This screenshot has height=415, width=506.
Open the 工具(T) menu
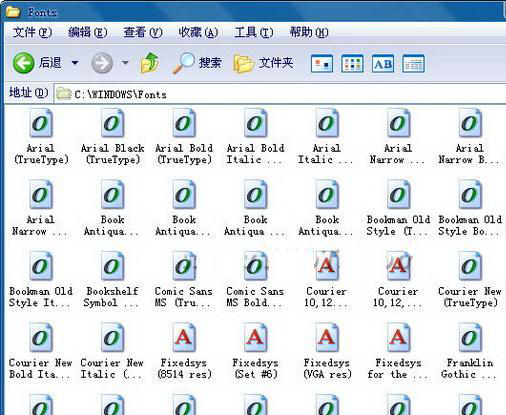pos(253,32)
